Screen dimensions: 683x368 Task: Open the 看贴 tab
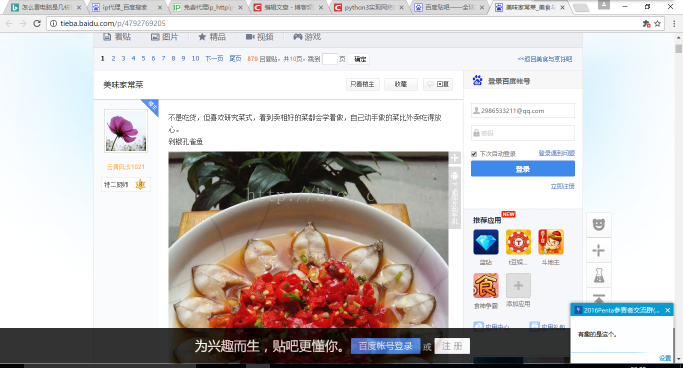click(117, 37)
